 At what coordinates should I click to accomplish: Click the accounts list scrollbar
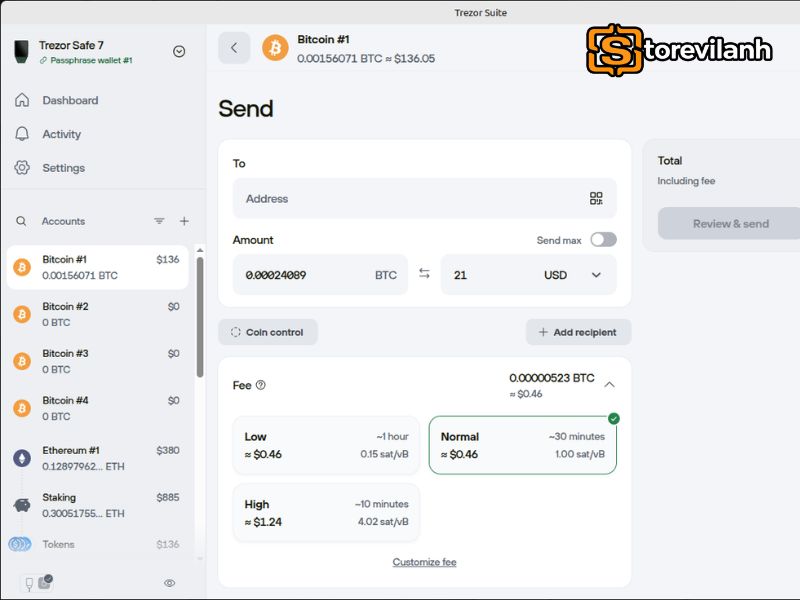tap(200, 316)
